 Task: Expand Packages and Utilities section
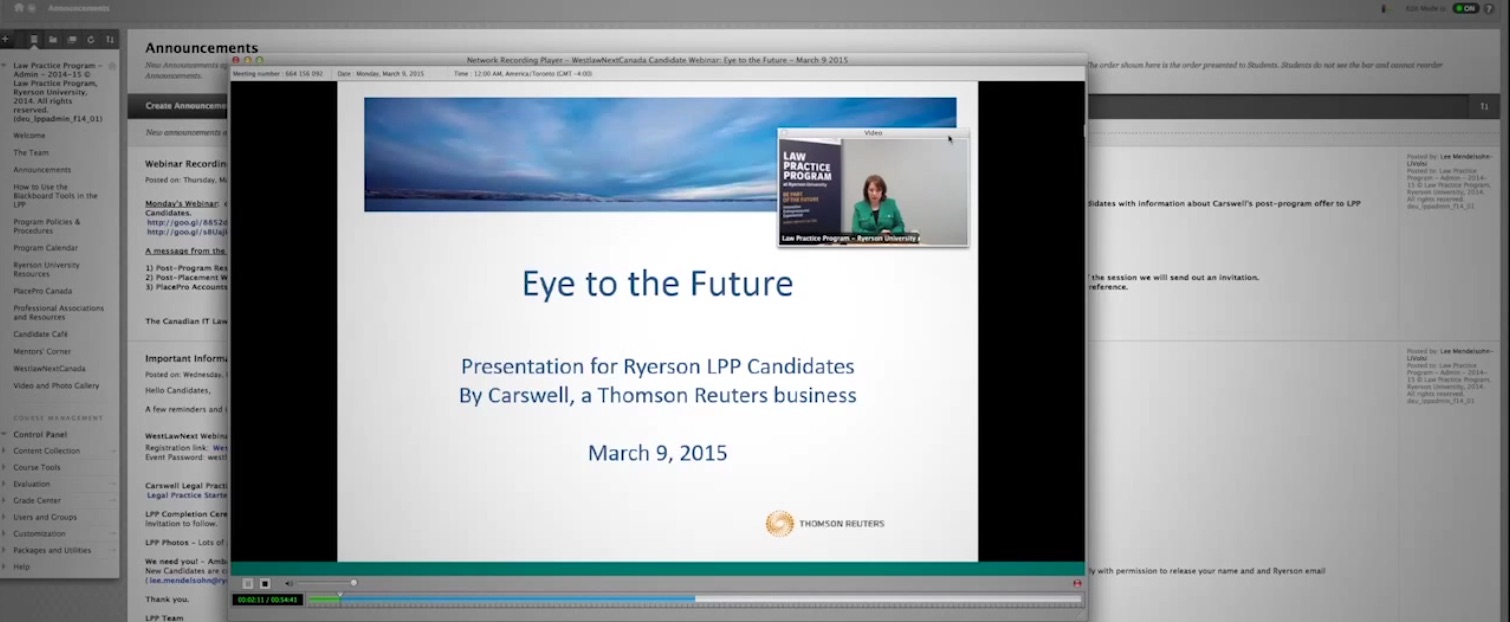tap(52, 550)
